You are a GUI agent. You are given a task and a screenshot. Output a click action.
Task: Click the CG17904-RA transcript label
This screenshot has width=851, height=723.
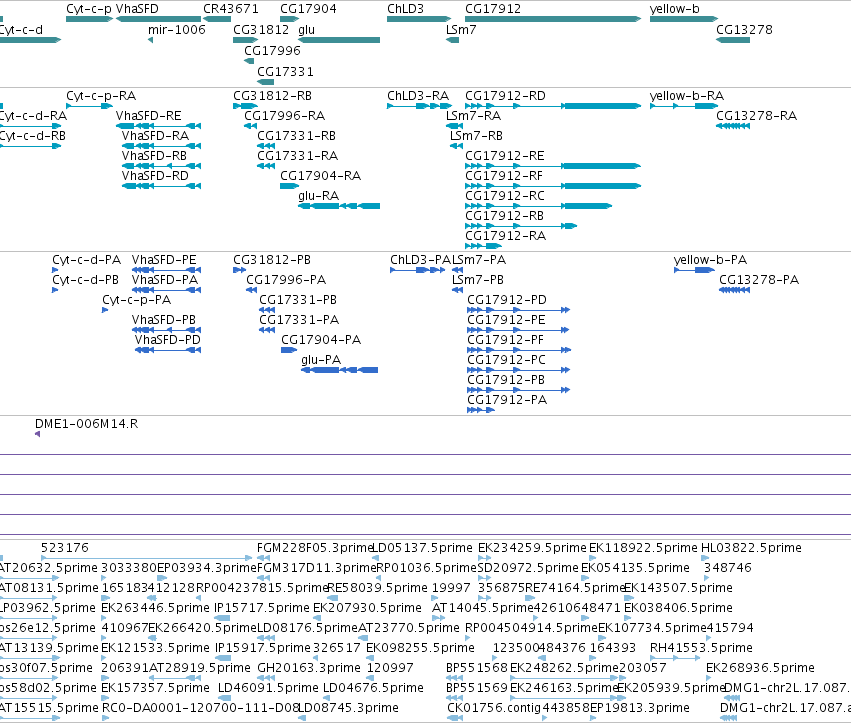tap(321, 176)
